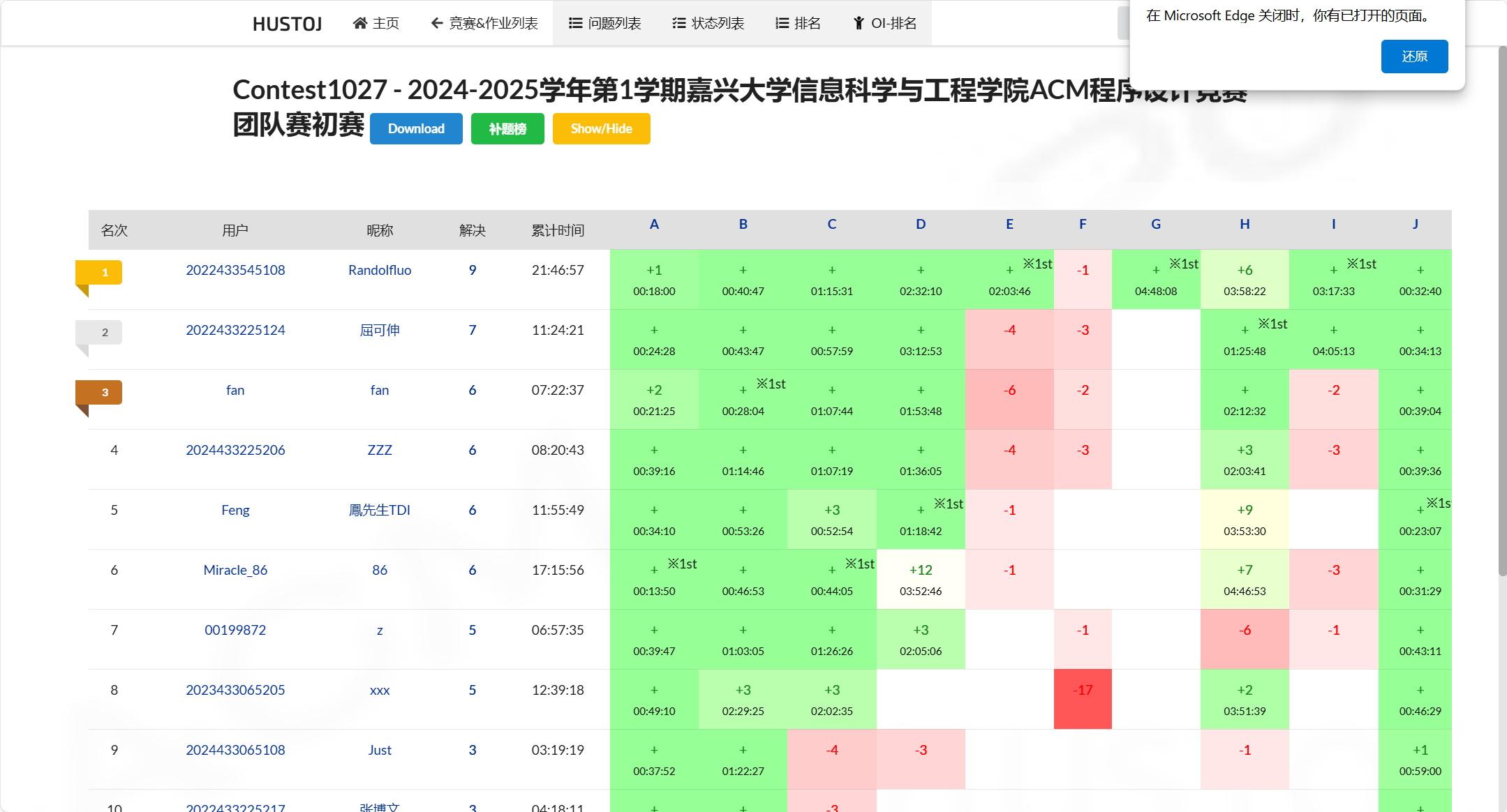
Task: Click 还原 in the Edge notification popup
Action: coord(1414,57)
